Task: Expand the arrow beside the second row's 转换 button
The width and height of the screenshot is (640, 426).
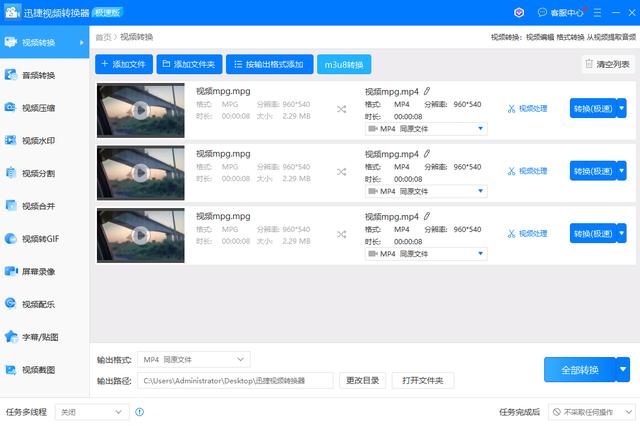Action: click(x=622, y=171)
